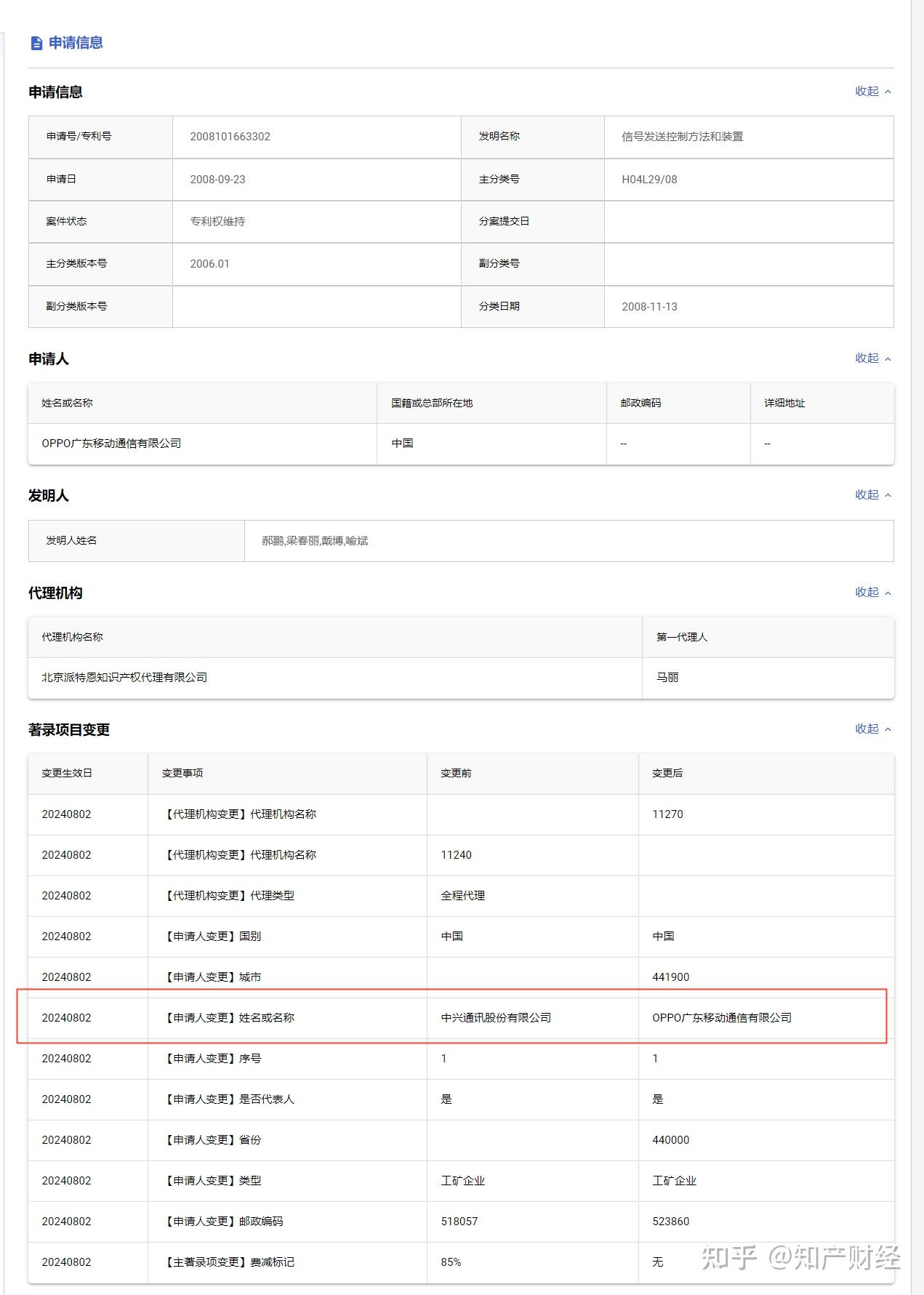Click city code 441900
Image resolution: width=924 pixels, height=1295 pixels.
[670, 977]
